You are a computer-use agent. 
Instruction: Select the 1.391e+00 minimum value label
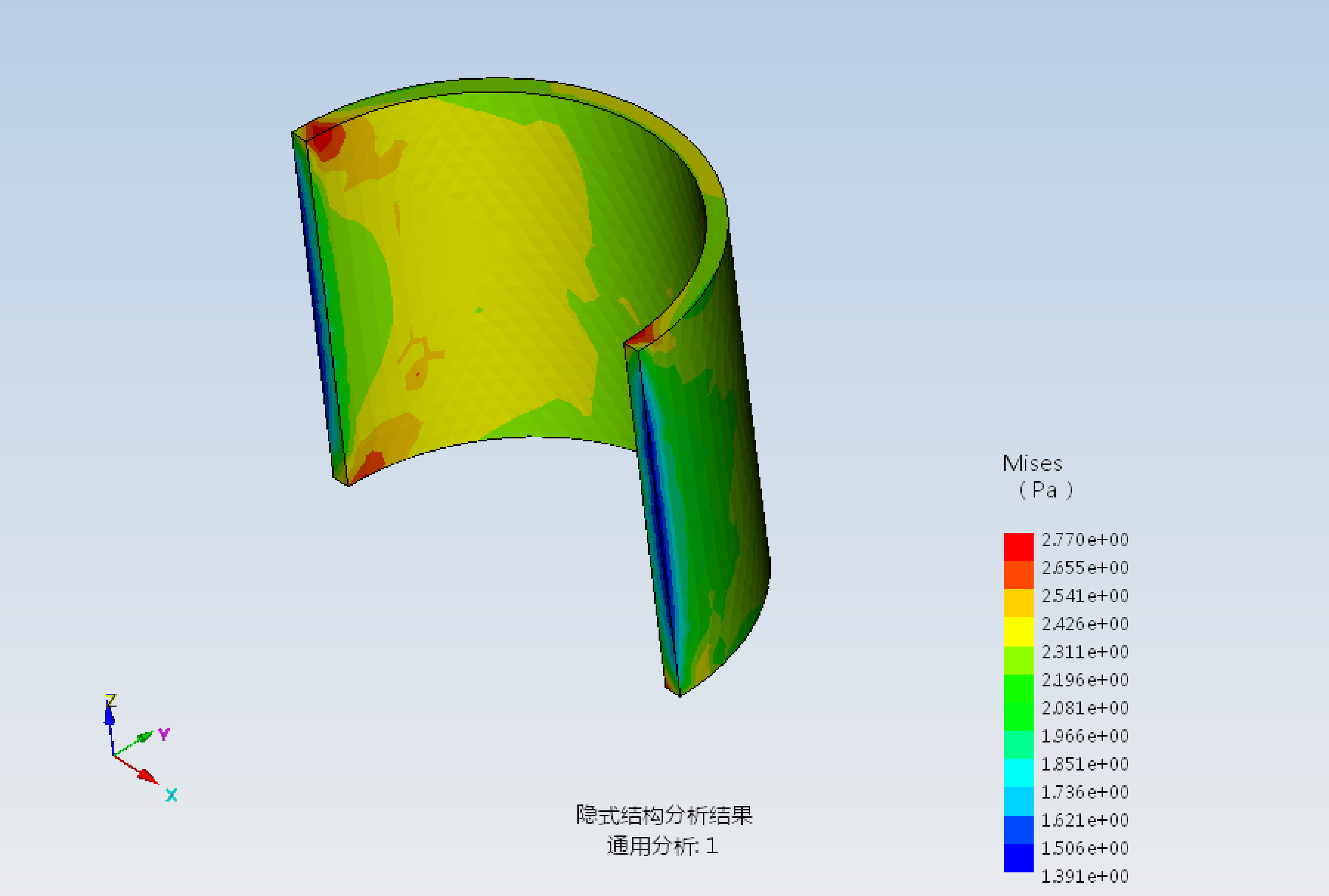[1085, 877]
